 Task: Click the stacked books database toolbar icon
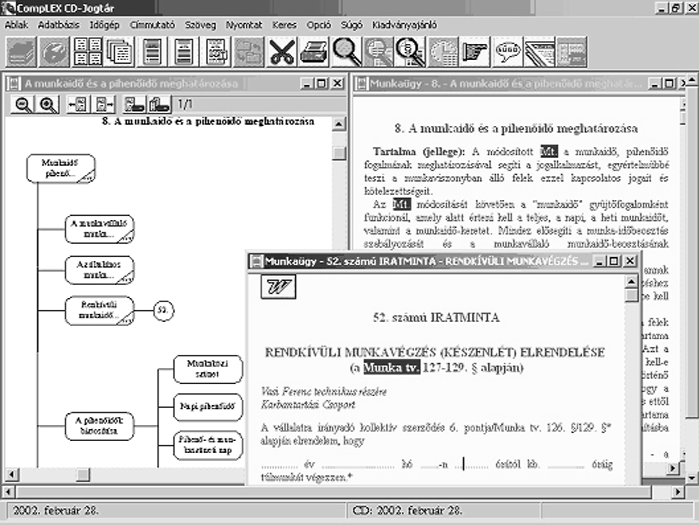[21, 52]
